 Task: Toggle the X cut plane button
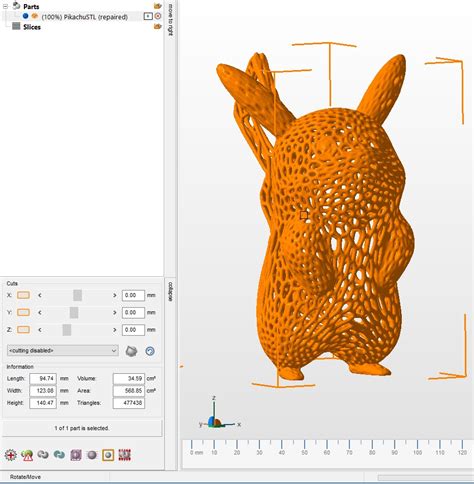click(23, 295)
